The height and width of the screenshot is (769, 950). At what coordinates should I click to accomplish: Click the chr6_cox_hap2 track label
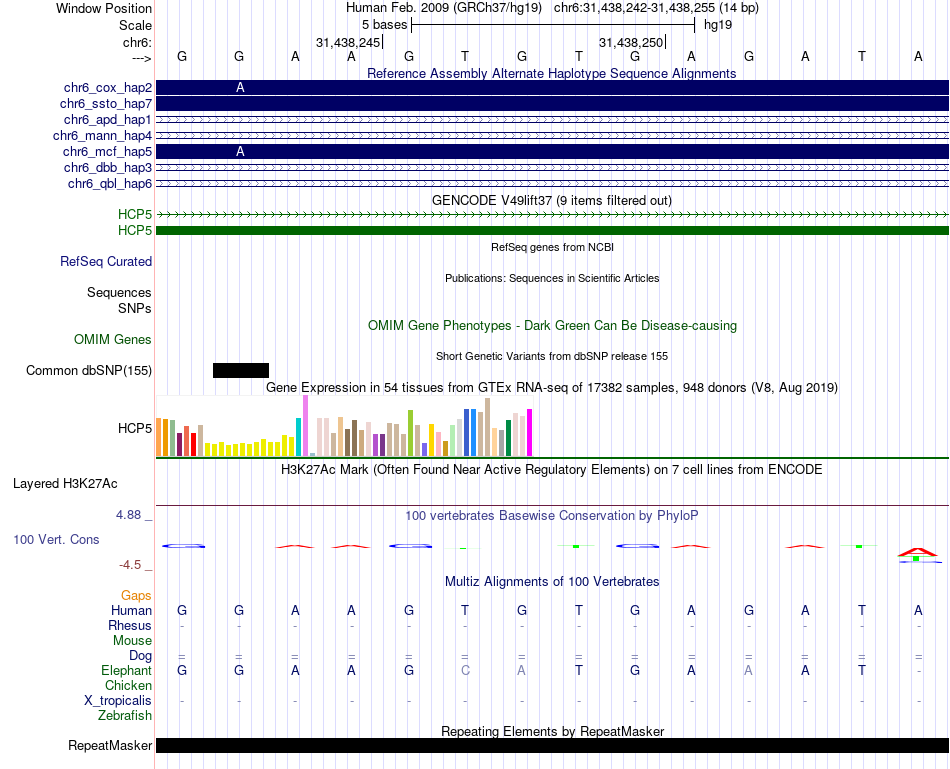[108, 88]
